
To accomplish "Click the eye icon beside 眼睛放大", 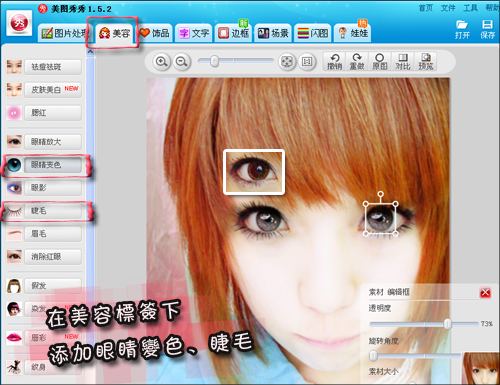I will click(x=14, y=142).
